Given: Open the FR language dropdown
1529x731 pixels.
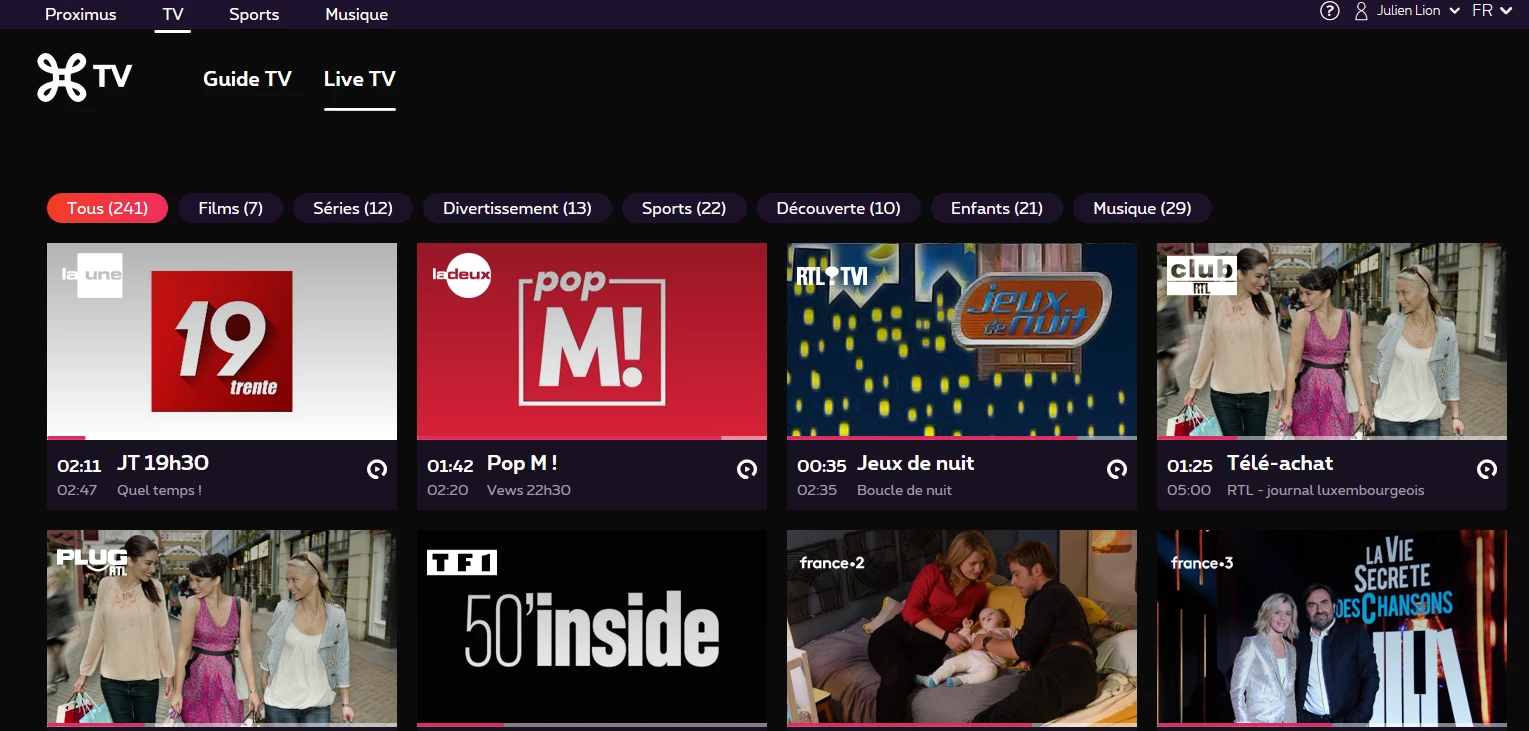Looking at the screenshot, I should pos(1492,11).
